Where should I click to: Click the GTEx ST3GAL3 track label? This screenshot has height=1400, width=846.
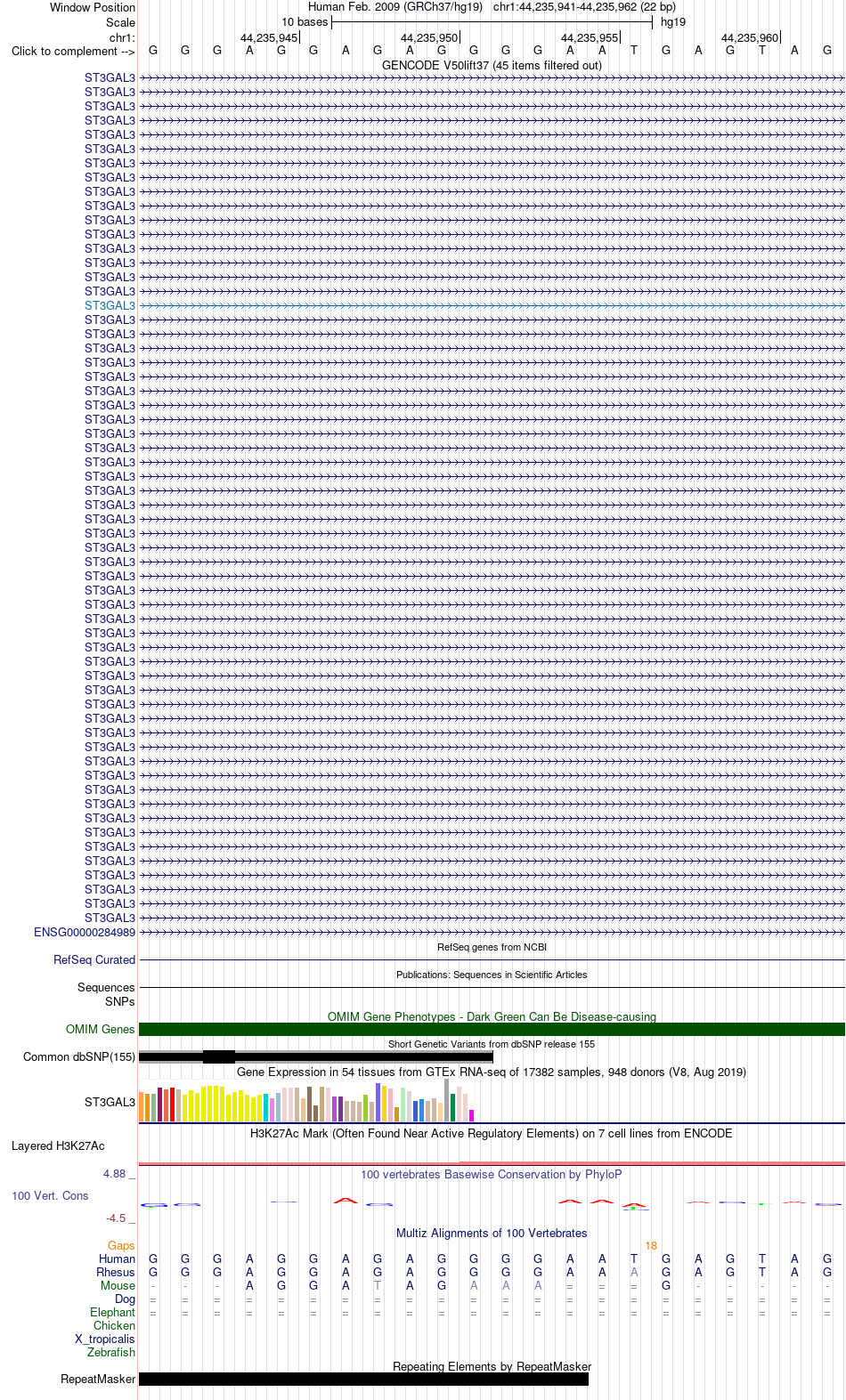click(x=110, y=1102)
